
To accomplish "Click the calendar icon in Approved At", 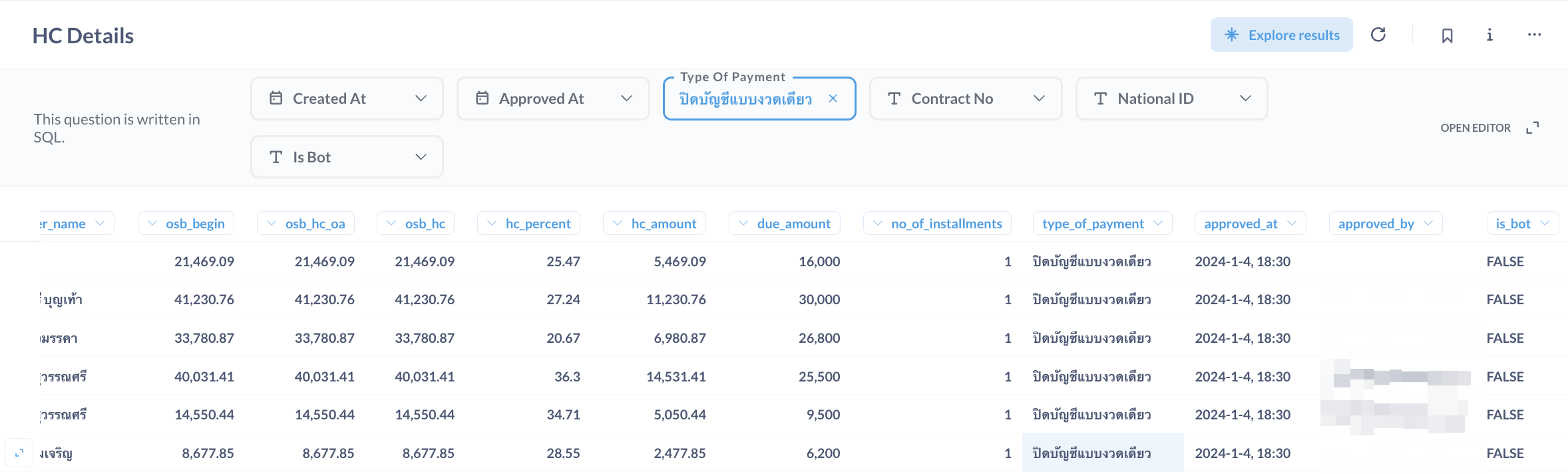I will pos(483,99).
